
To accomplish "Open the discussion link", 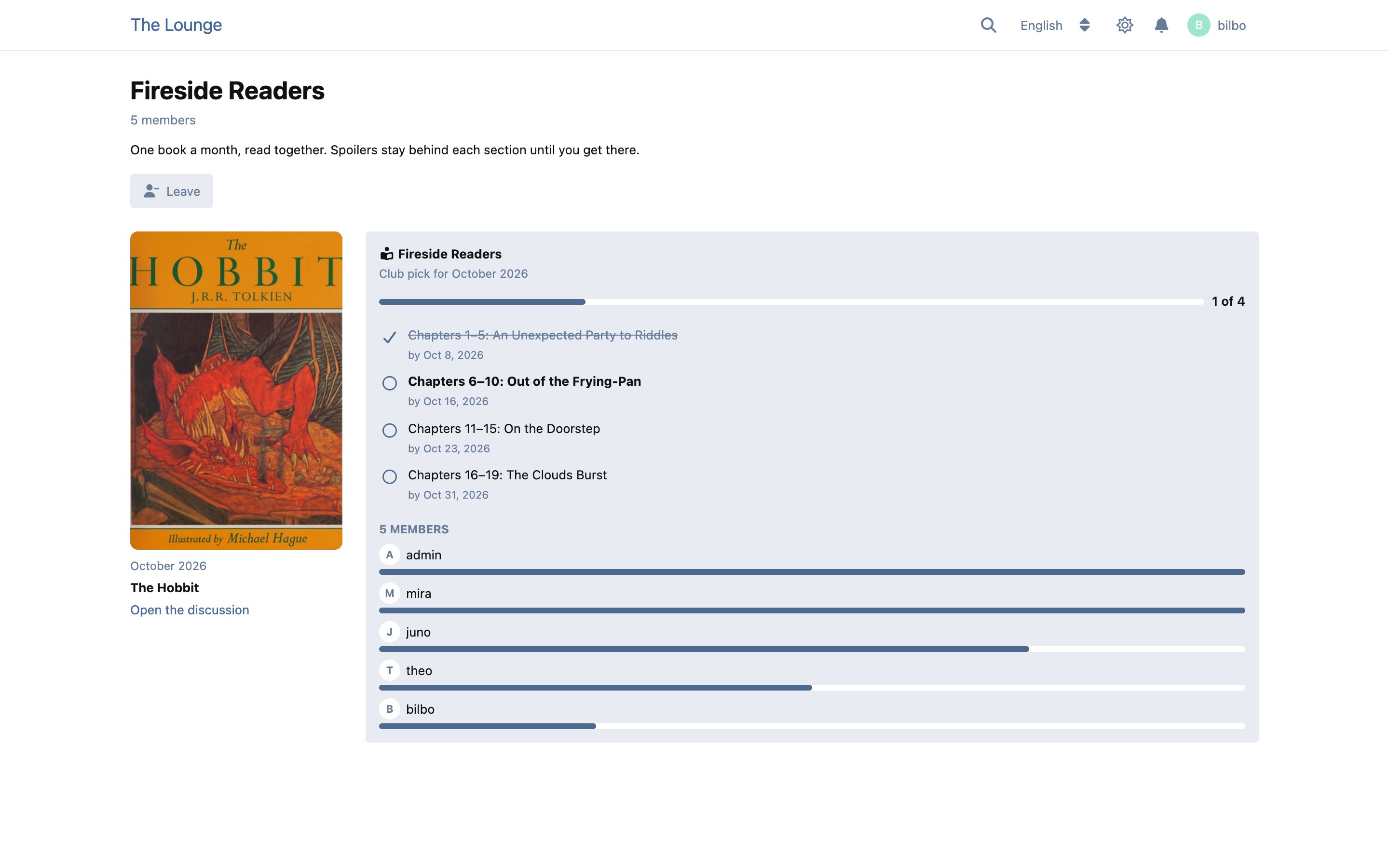I will [x=190, y=610].
